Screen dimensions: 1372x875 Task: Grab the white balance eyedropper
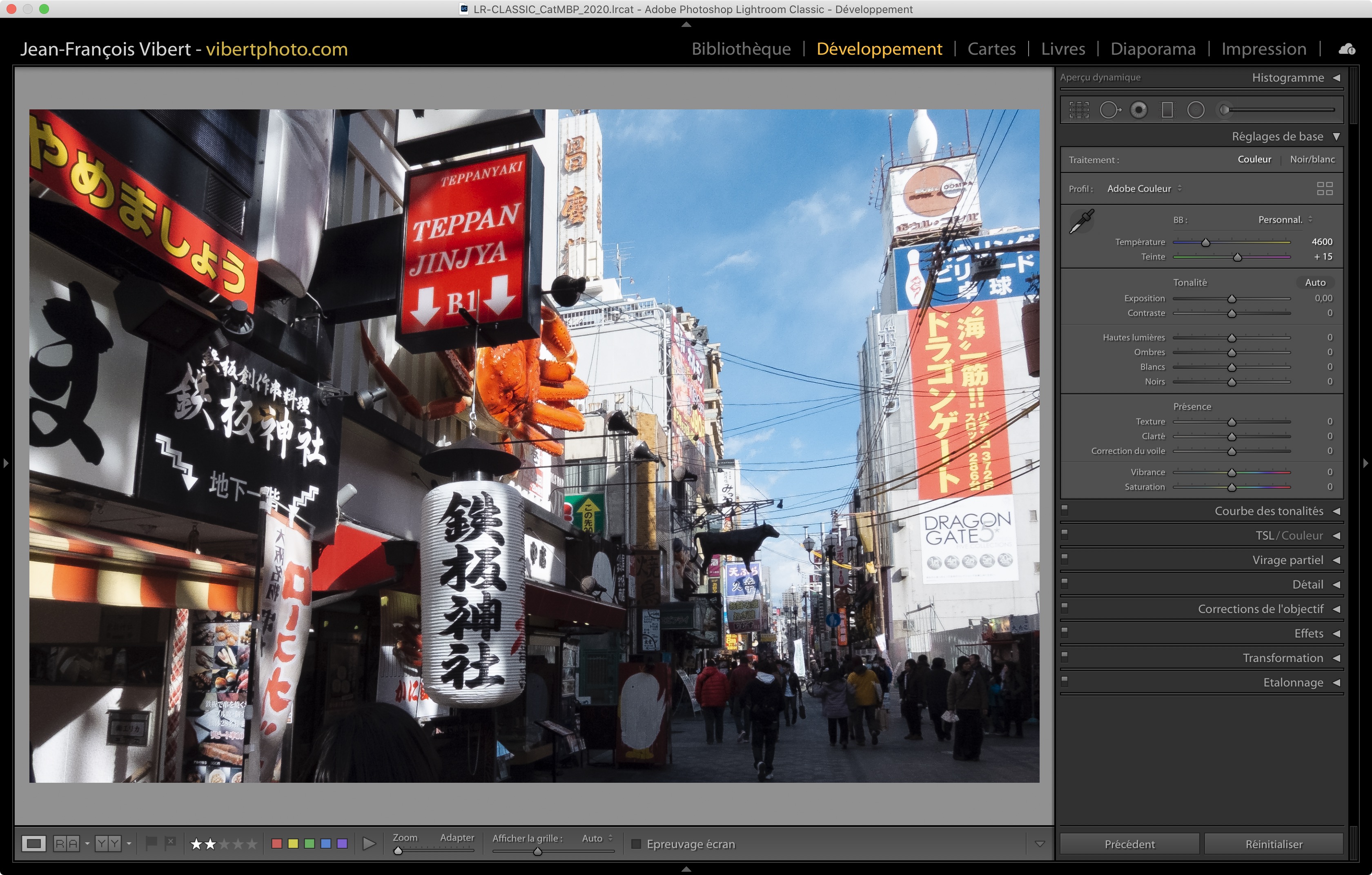[x=1081, y=221]
